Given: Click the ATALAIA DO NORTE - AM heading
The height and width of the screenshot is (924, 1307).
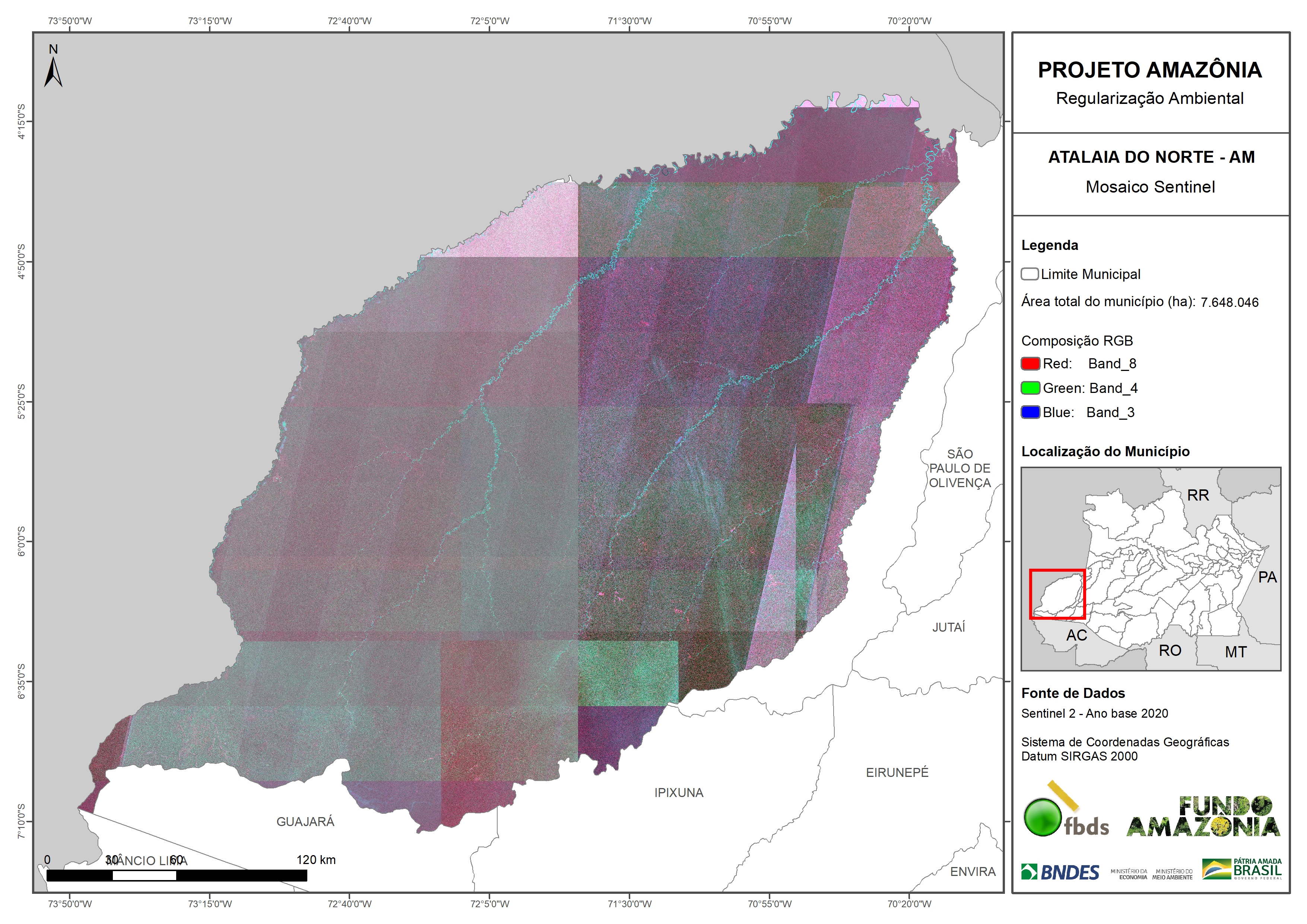Looking at the screenshot, I should click(x=1151, y=157).
